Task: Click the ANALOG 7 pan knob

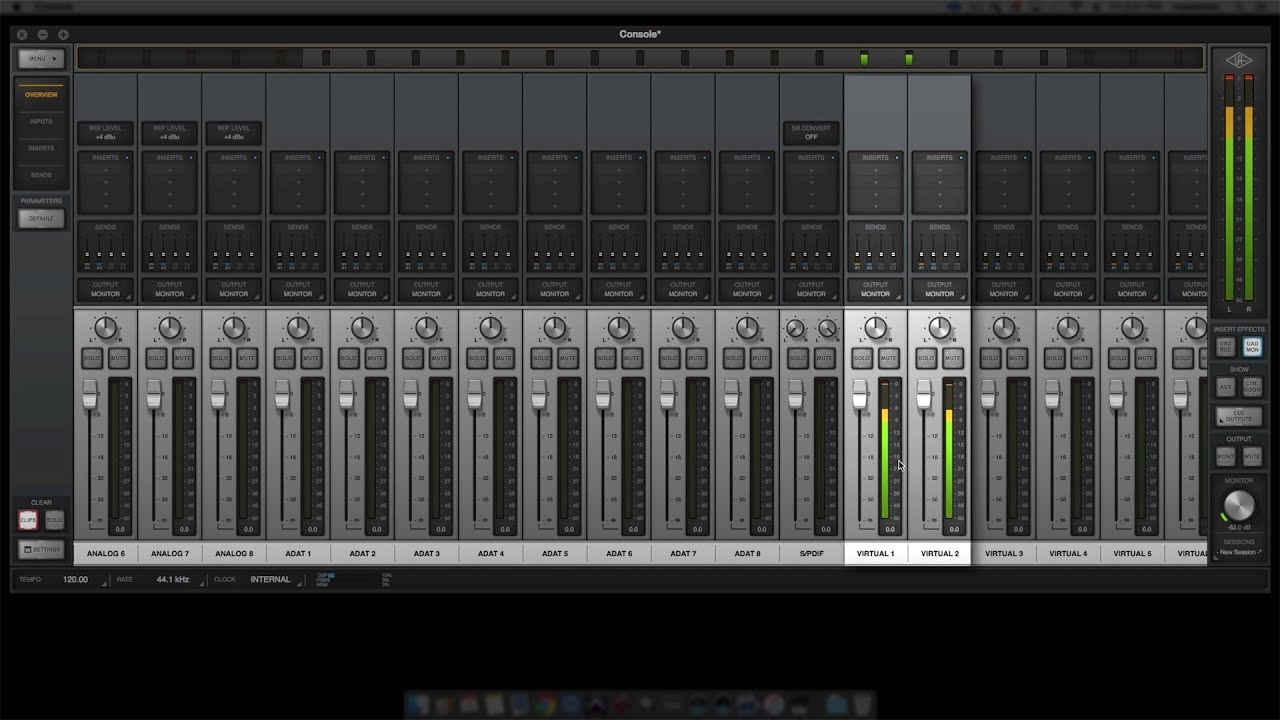Action: point(170,328)
